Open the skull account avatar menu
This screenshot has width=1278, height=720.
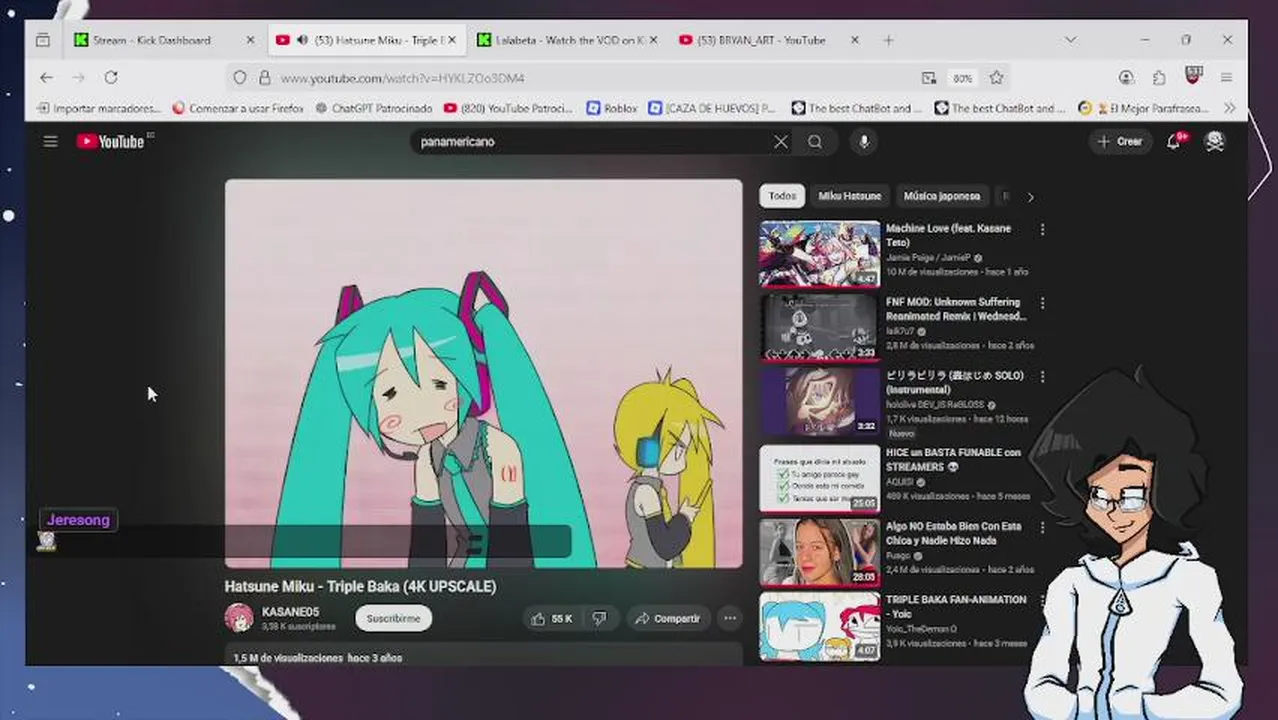(x=1215, y=142)
